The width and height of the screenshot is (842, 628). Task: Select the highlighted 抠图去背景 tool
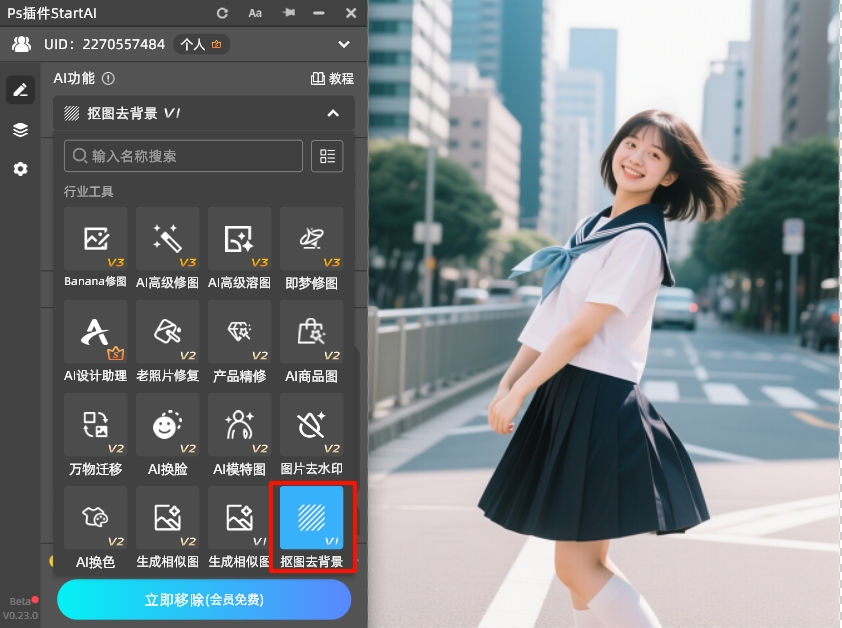point(311,520)
